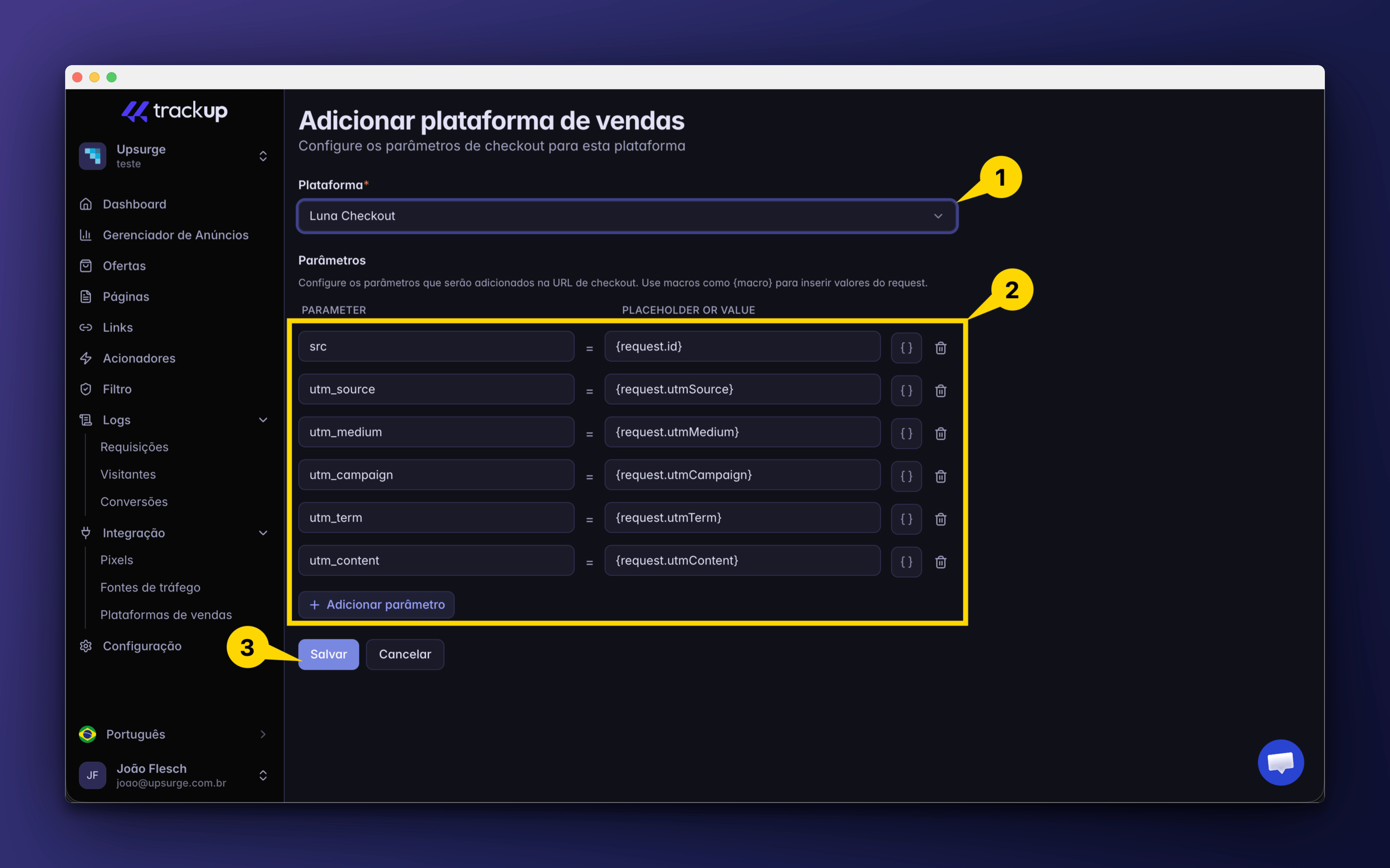Click the Configuração gear icon

pyautogui.click(x=86, y=646)
